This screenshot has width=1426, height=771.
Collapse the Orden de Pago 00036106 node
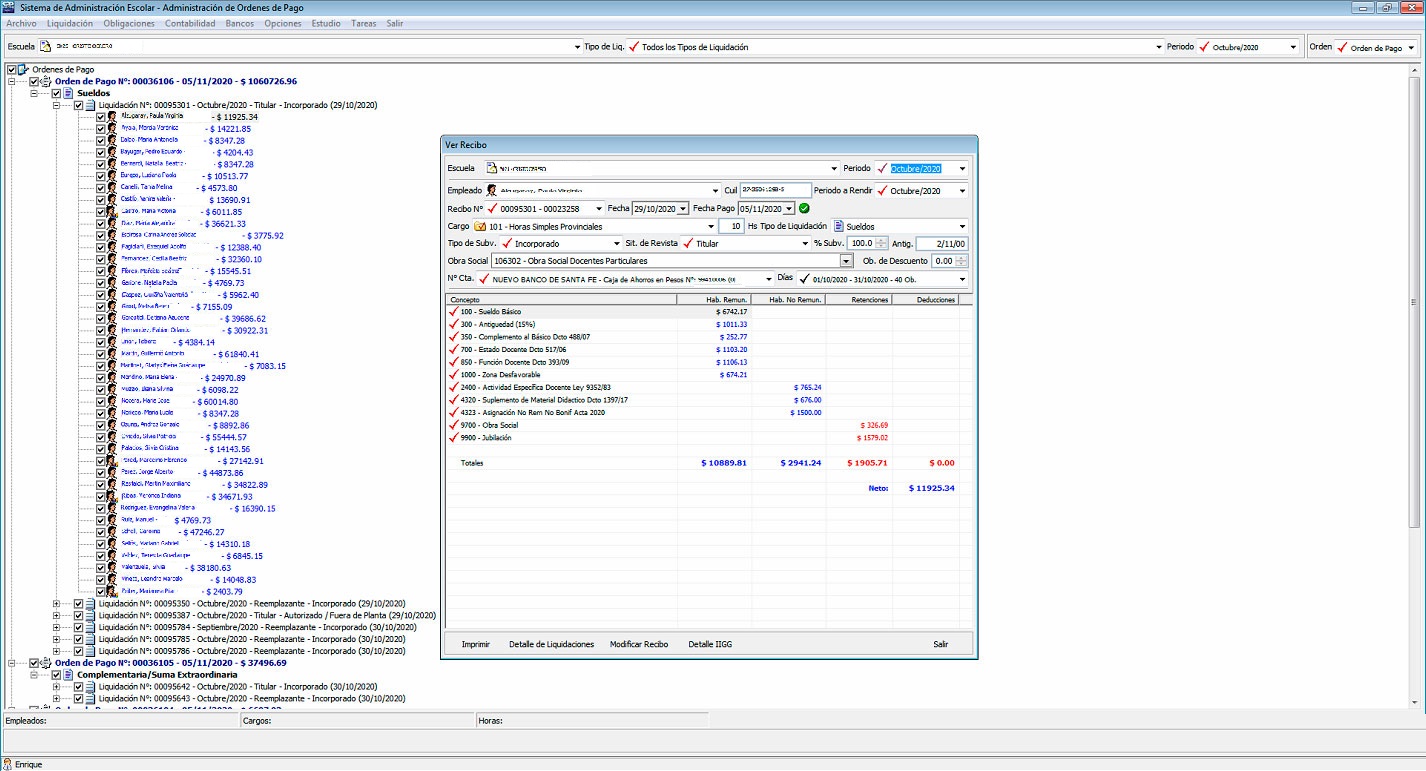pyautogui.click(x=12, y=81)
